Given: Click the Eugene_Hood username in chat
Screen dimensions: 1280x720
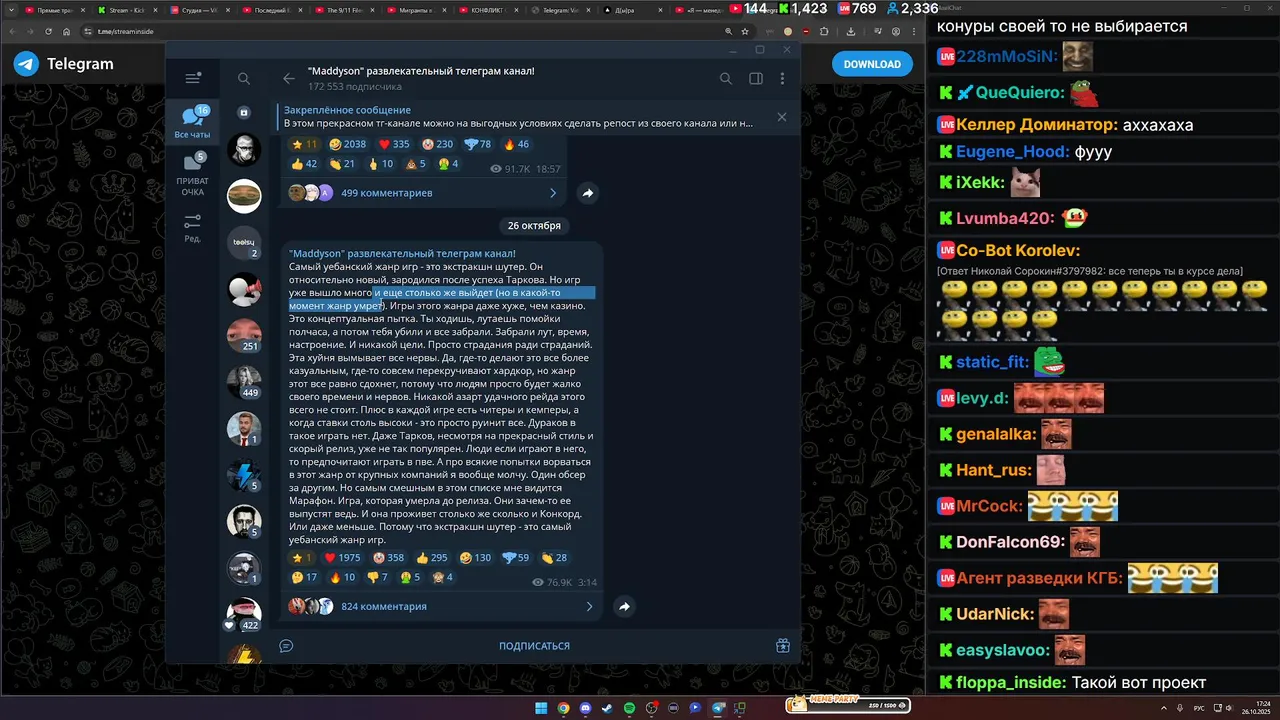Looking at the screenshot, I should point(1012,152).
